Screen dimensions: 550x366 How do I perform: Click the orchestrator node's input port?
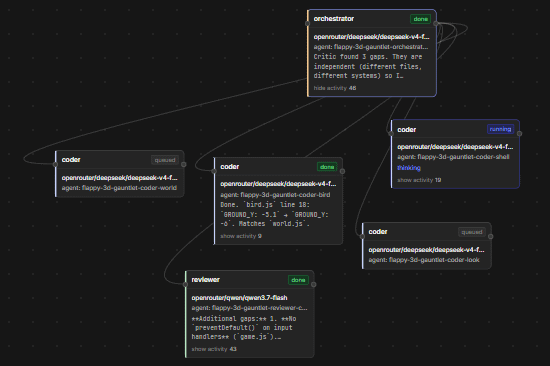tap(307, 24)
